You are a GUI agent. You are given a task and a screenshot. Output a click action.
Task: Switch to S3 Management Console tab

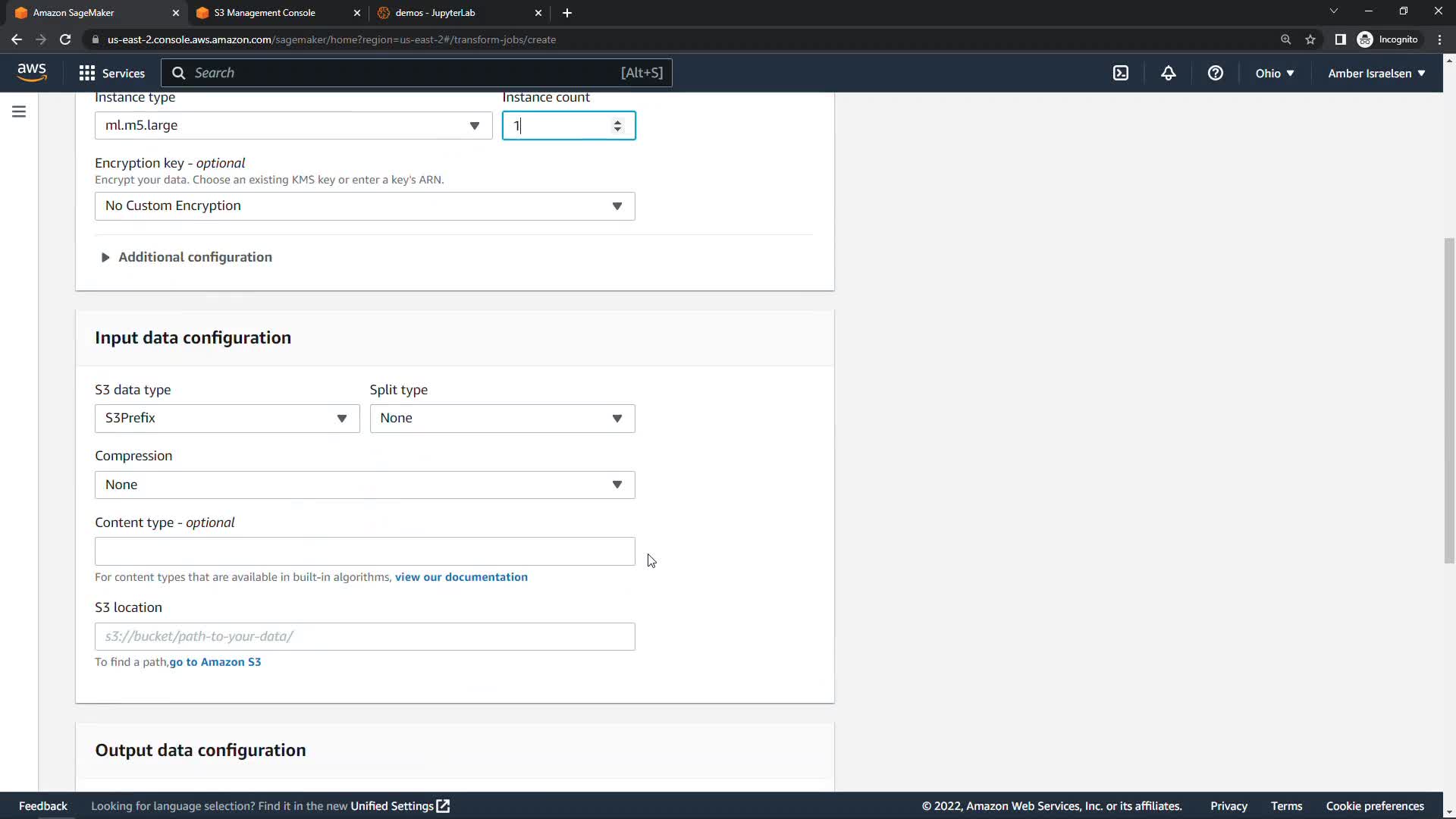(x=265, y=13)
